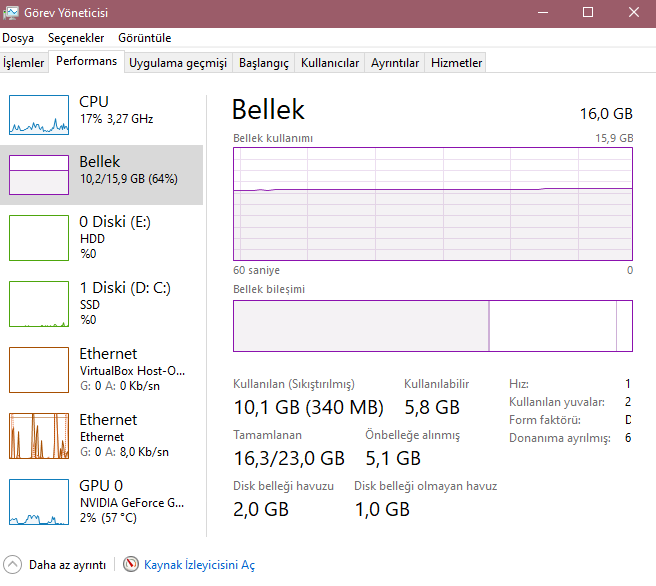The height and width of the screenshot is (586, 656).
Task: Click the CPU usage mini graph
Action: (39, 115)
